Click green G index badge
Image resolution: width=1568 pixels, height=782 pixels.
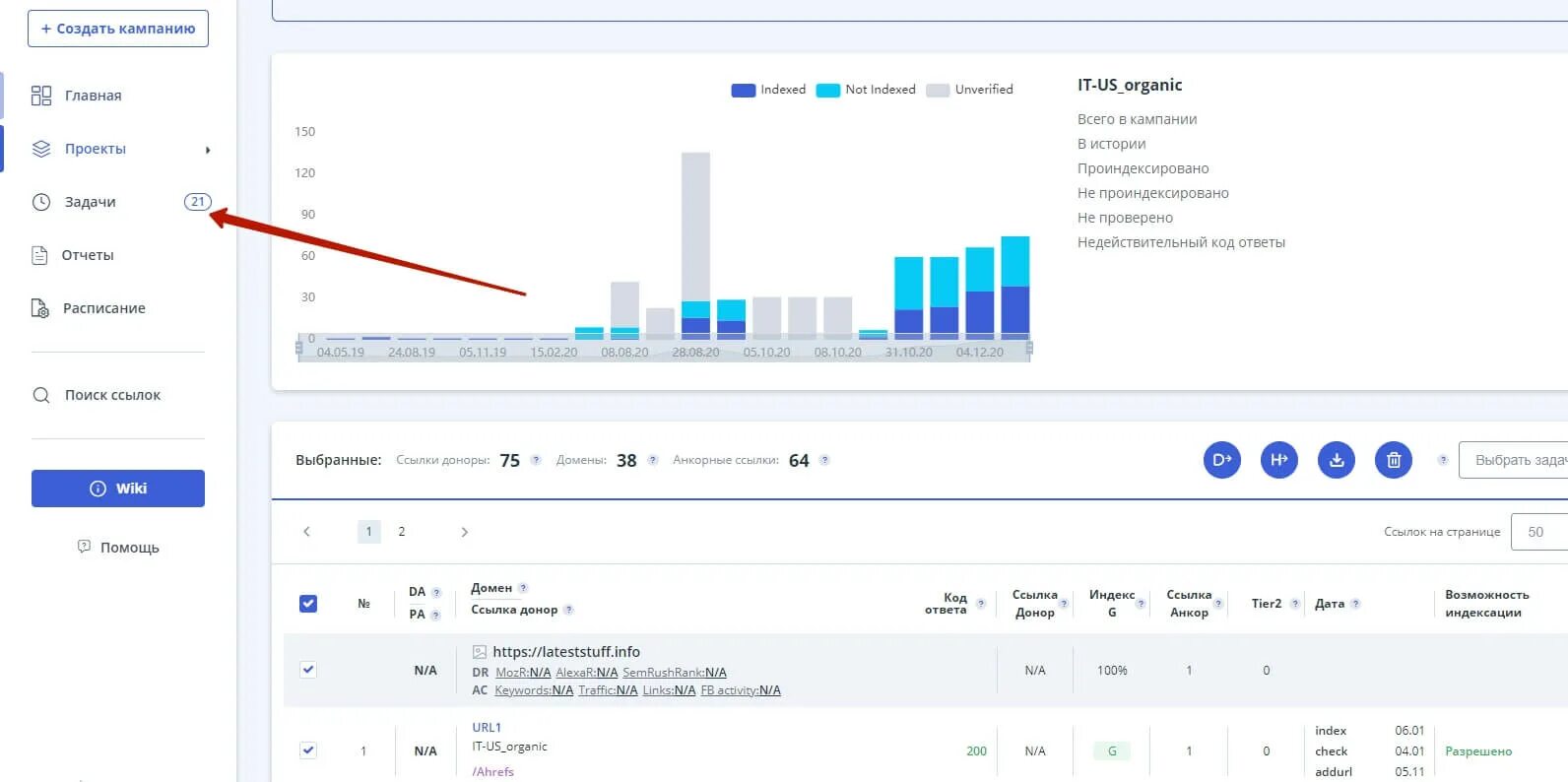click(x=1112, y=751)
